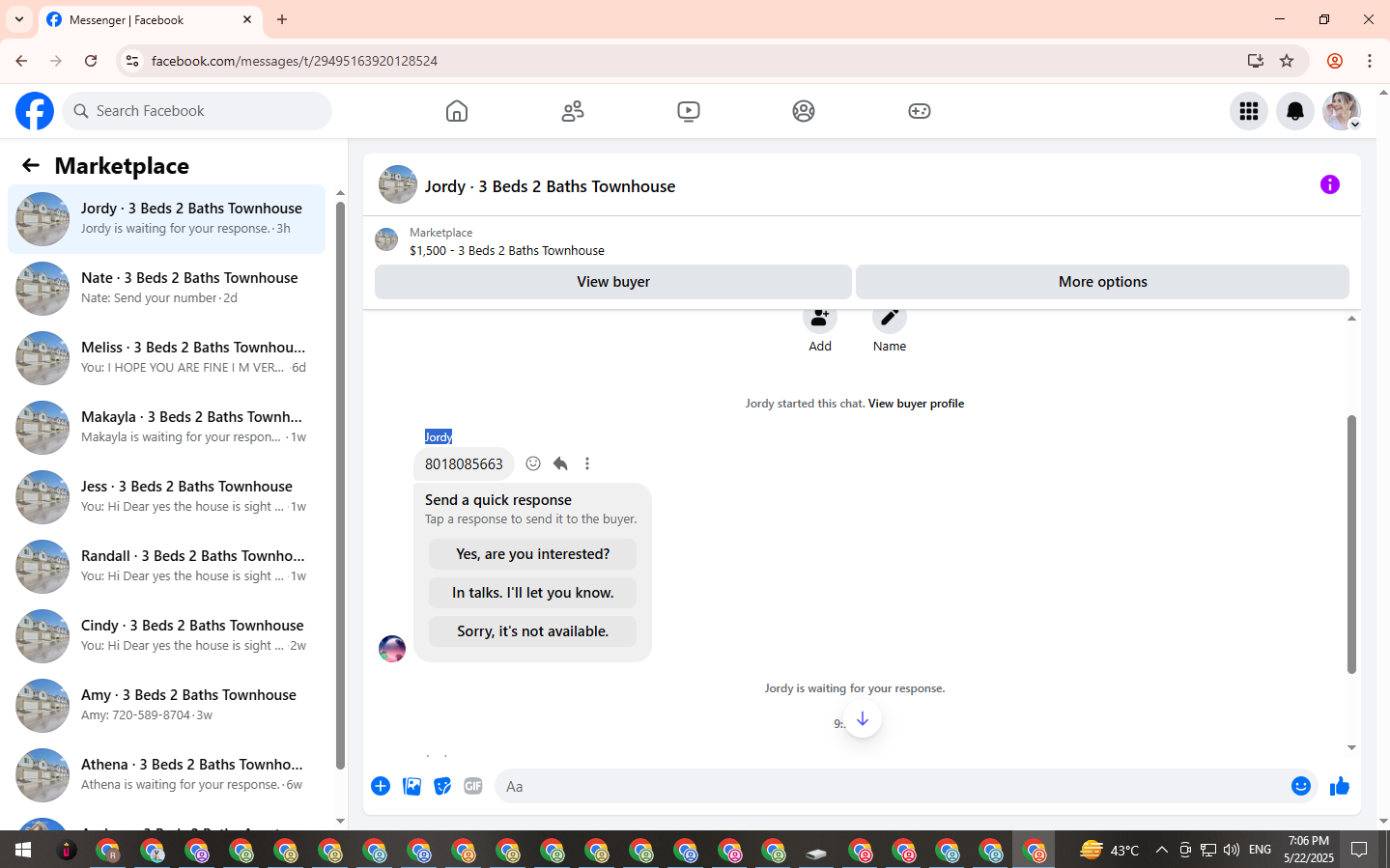Image resolution: width=1390 pixels, height=868 pixels.
Task: Open the Video (Watch) icon
Action: 689,111
